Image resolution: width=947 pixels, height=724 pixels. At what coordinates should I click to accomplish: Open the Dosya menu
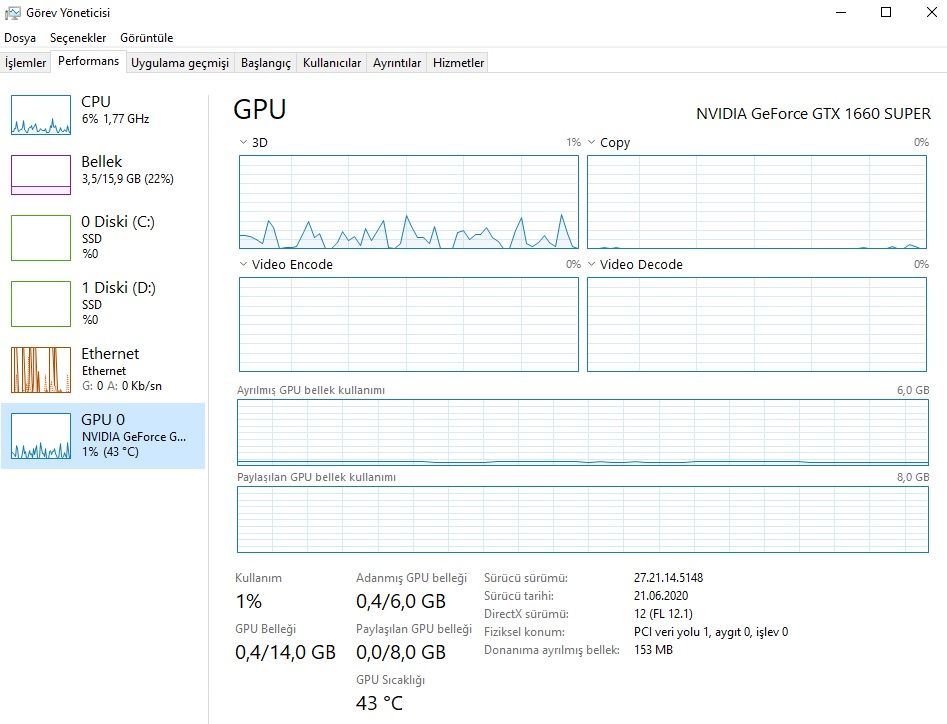tap(20, 38)
